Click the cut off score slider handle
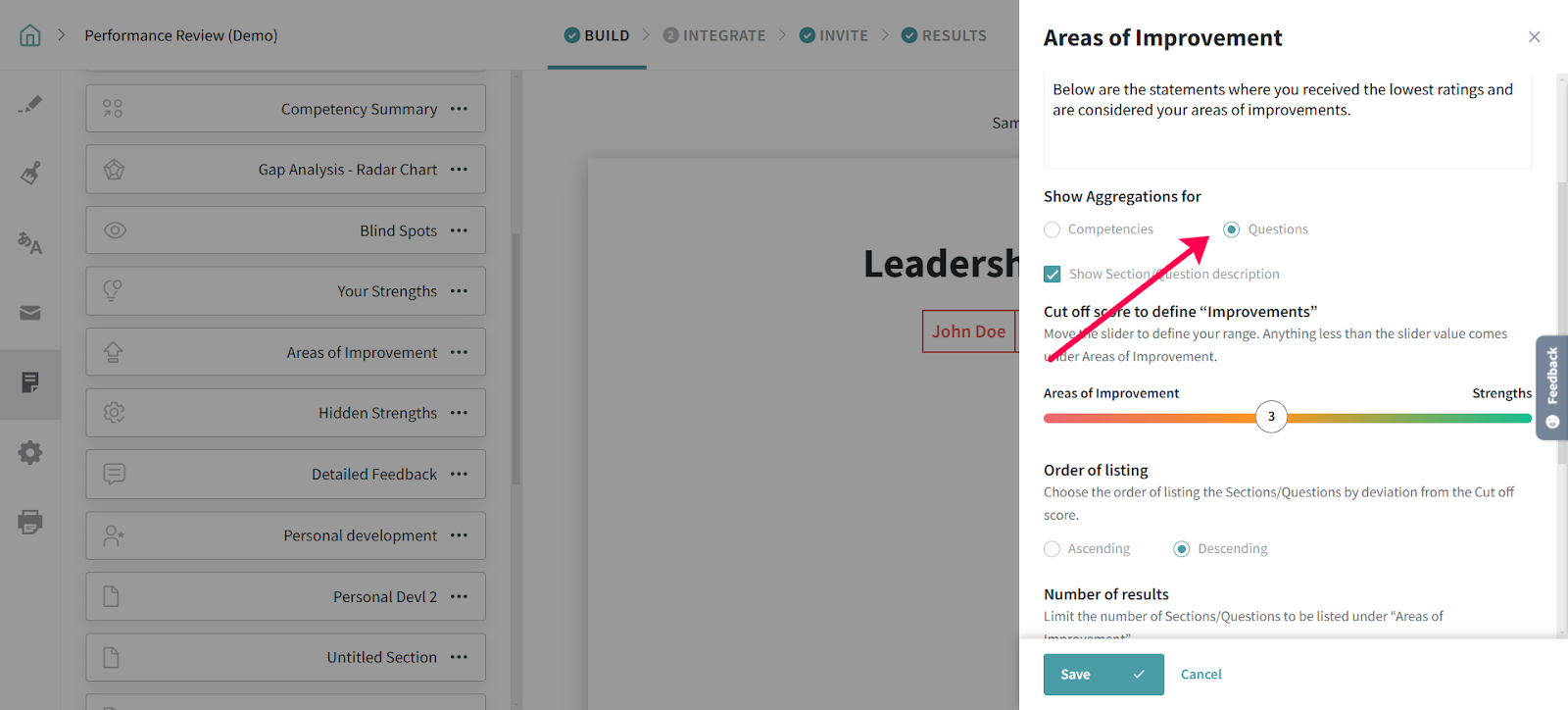 pyautogui.click(x=1271, y=417)
